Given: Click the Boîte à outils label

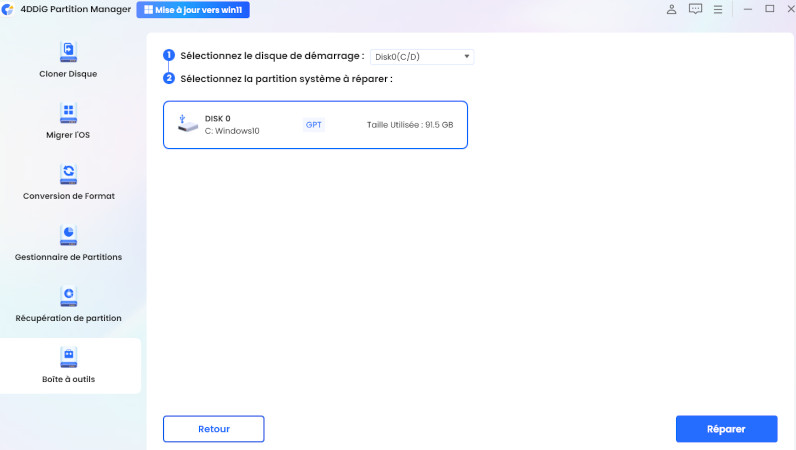Looking at the screenshot, I should 68,379.
